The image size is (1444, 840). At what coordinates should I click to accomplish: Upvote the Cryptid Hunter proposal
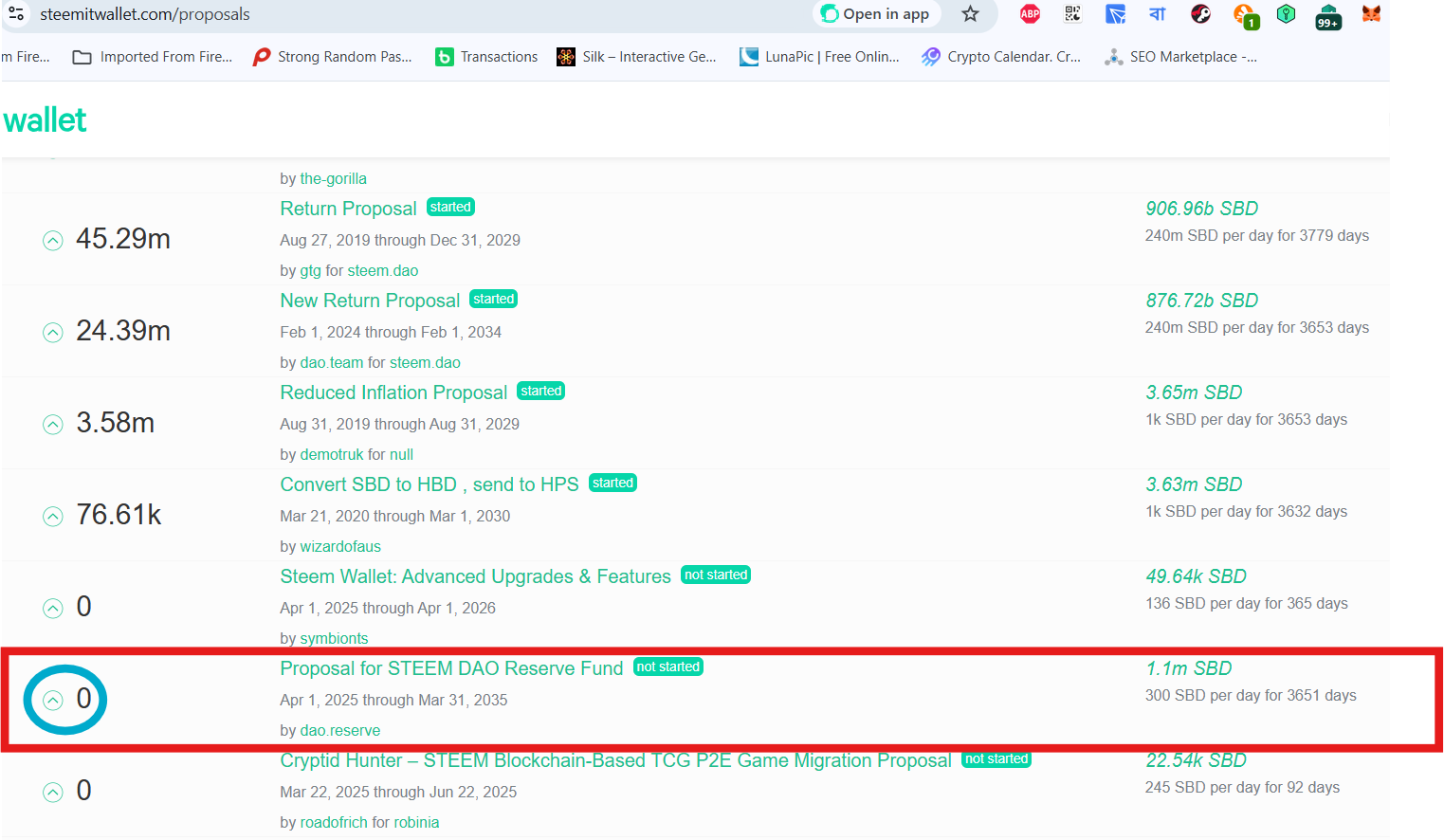click(x=53, y=793)
